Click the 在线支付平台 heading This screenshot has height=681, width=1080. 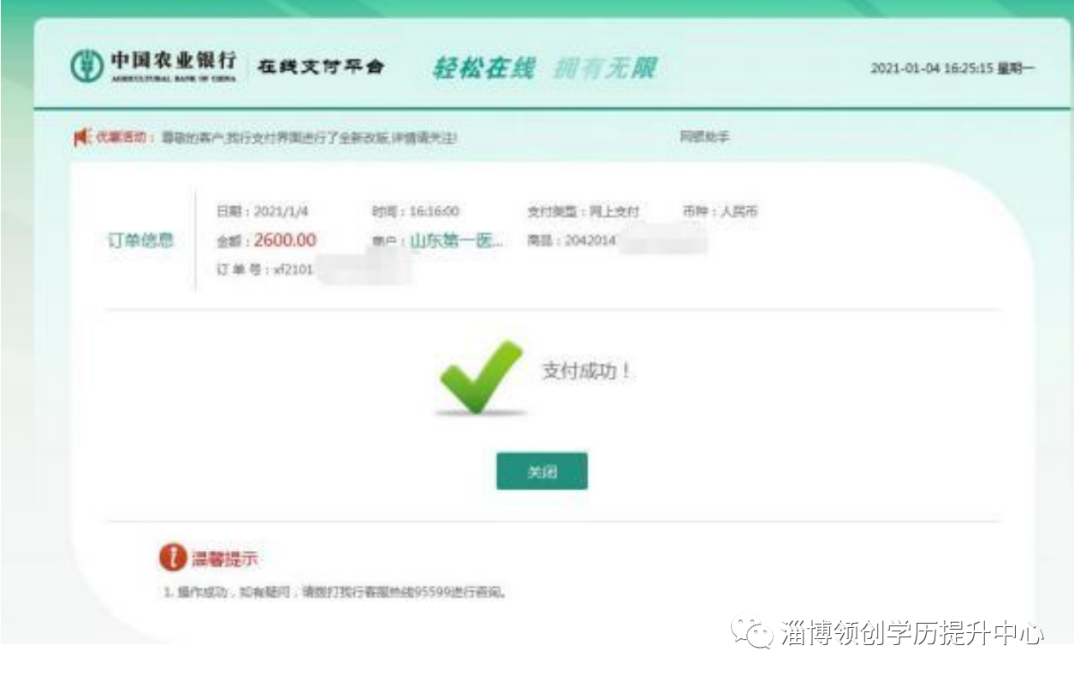coord(320,67)
